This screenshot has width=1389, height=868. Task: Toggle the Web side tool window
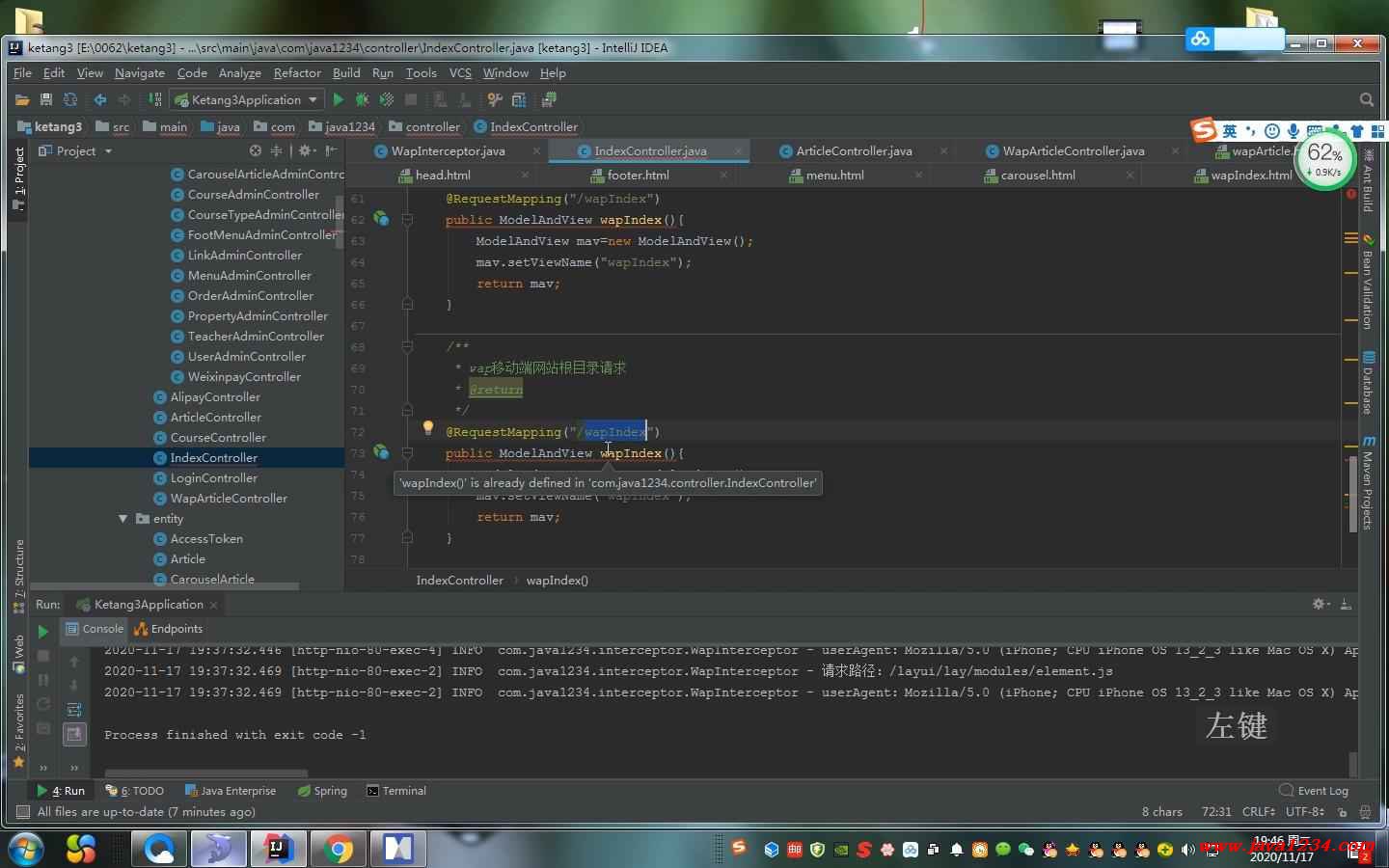[18, 653]
